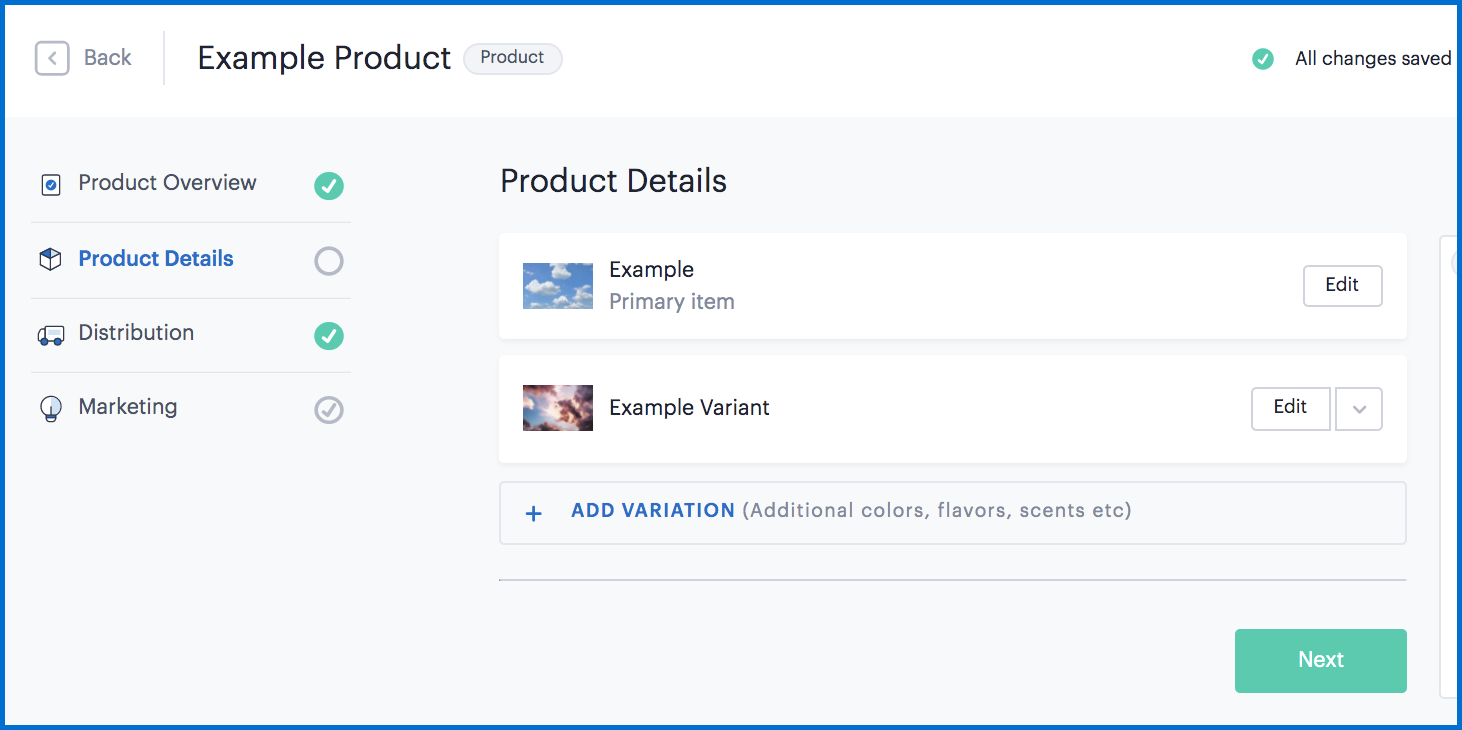Click the Marketing lightbulb icon
The width and height of the screenshot is (1462, 730).
pyautogui.click(x=50, y=409)
